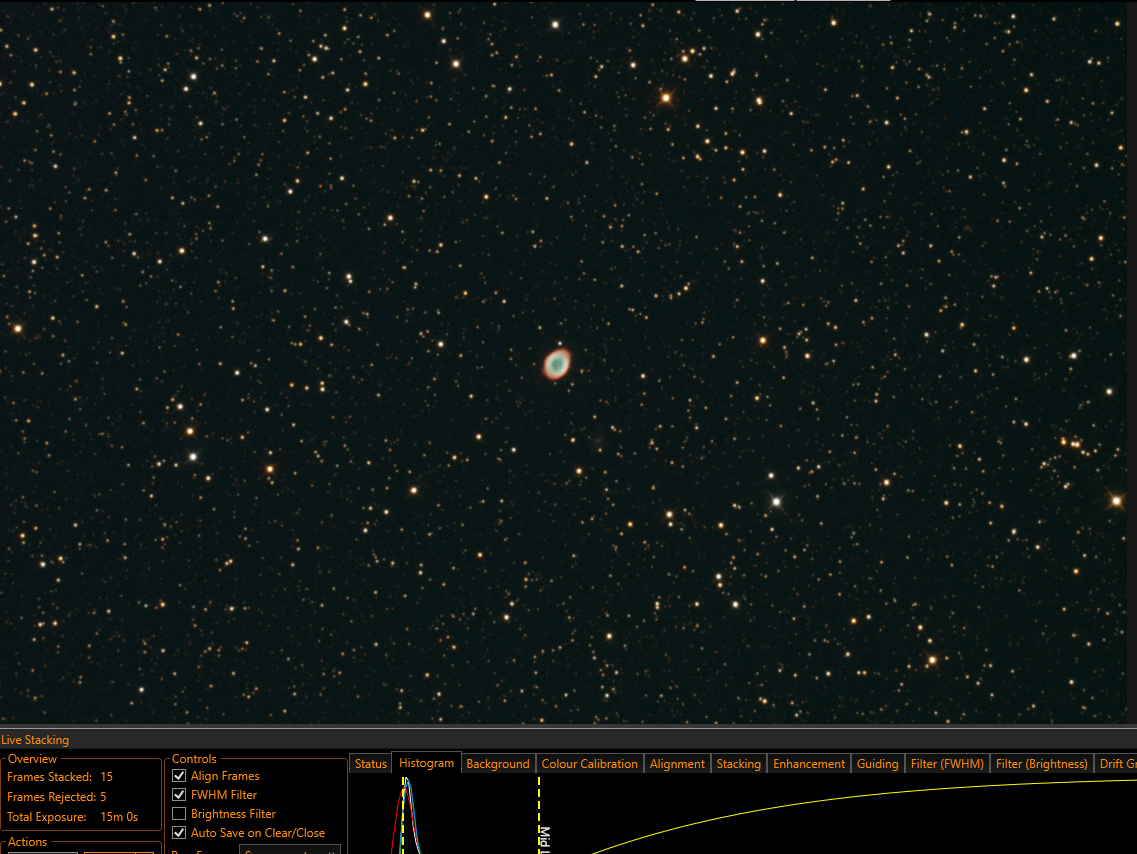Disable the FWHM Filter checkbox

click(x=179, y=795)
